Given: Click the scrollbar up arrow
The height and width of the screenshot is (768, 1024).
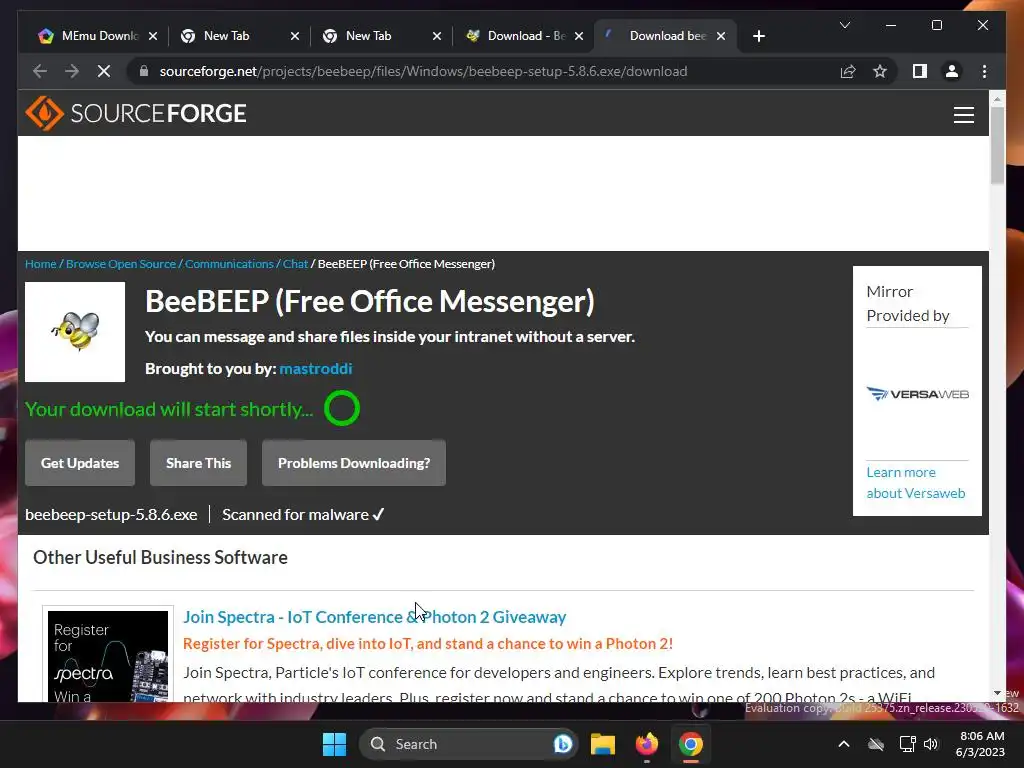Looking at the screenshot, I should [997, 99].
